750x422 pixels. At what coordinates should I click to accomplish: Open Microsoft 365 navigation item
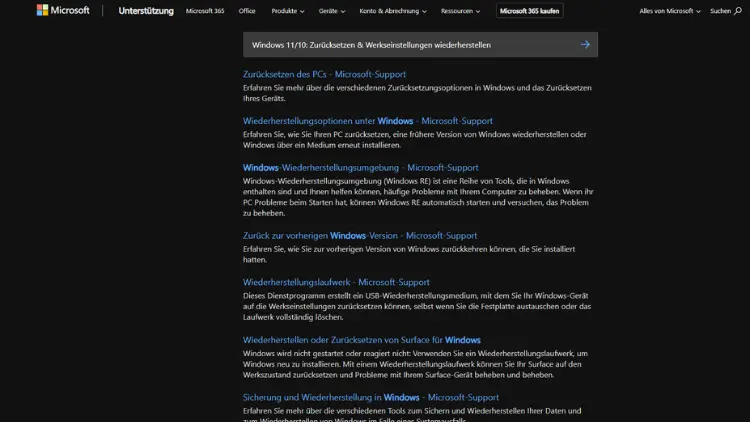205,11
